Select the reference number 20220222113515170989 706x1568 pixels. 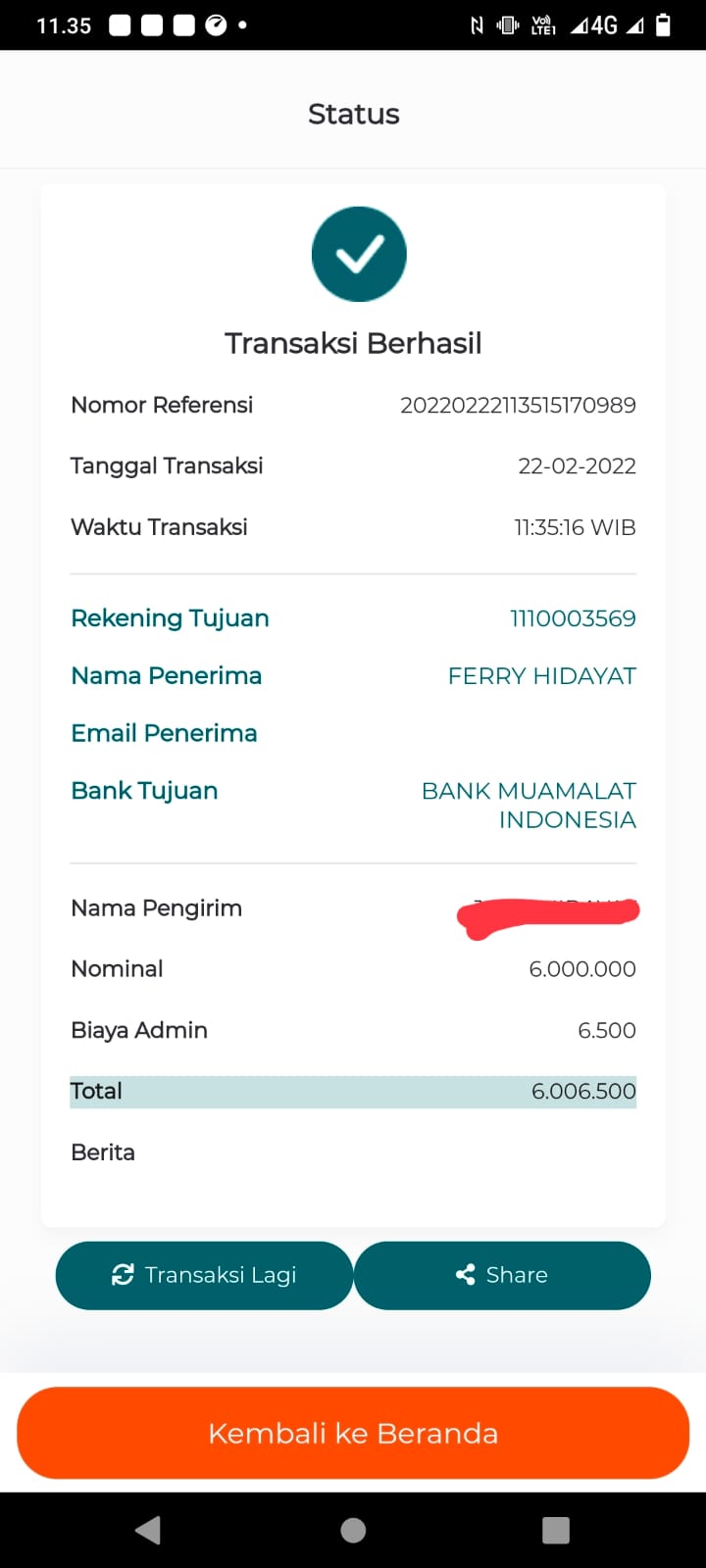(x=518, y=405)
